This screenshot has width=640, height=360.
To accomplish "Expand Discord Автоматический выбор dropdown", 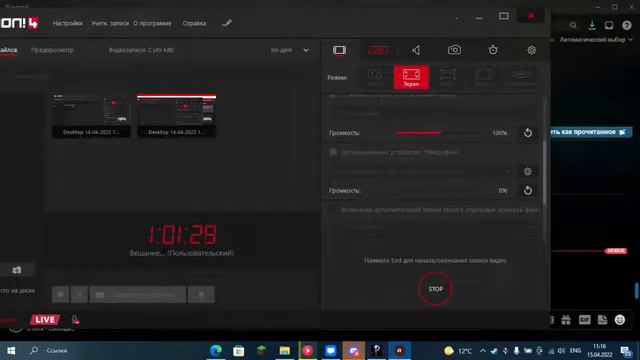I will click(596, 40).
